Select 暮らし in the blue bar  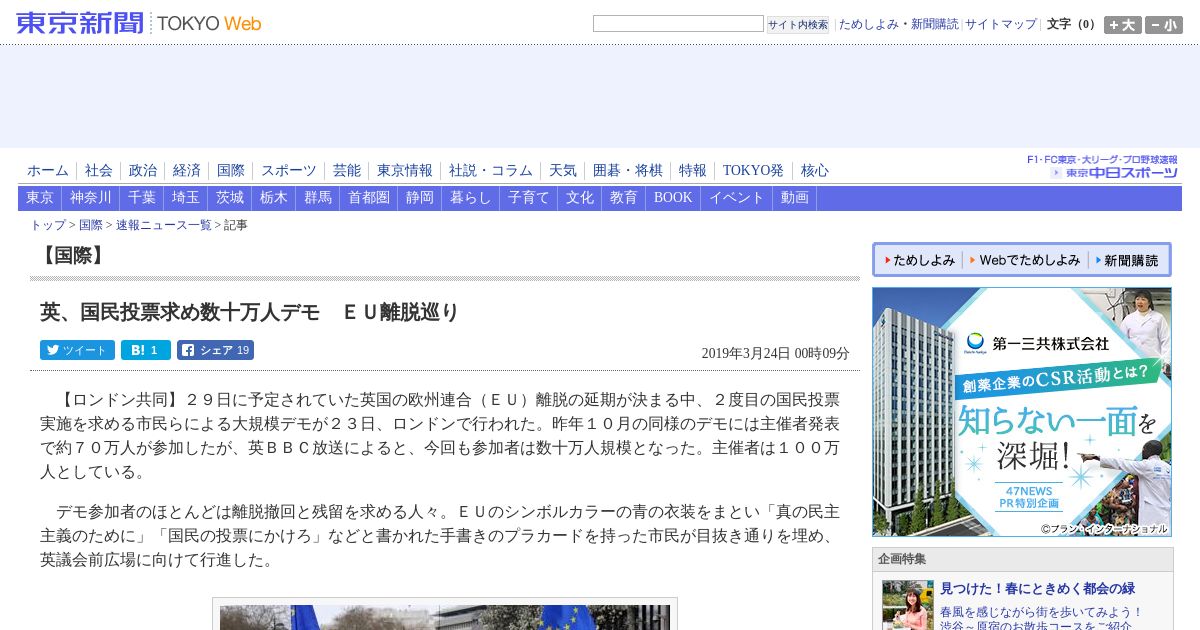[471, 198]
